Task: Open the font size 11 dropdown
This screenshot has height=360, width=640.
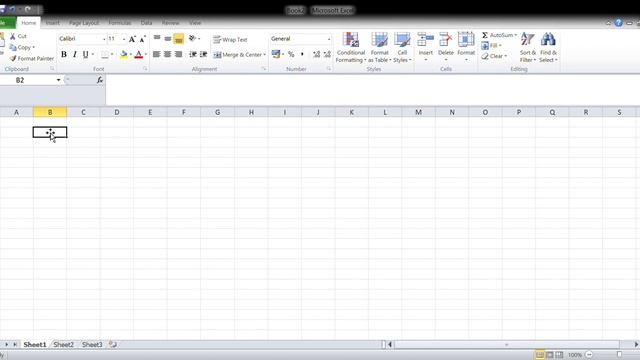Action: click(x=124, y=39)
